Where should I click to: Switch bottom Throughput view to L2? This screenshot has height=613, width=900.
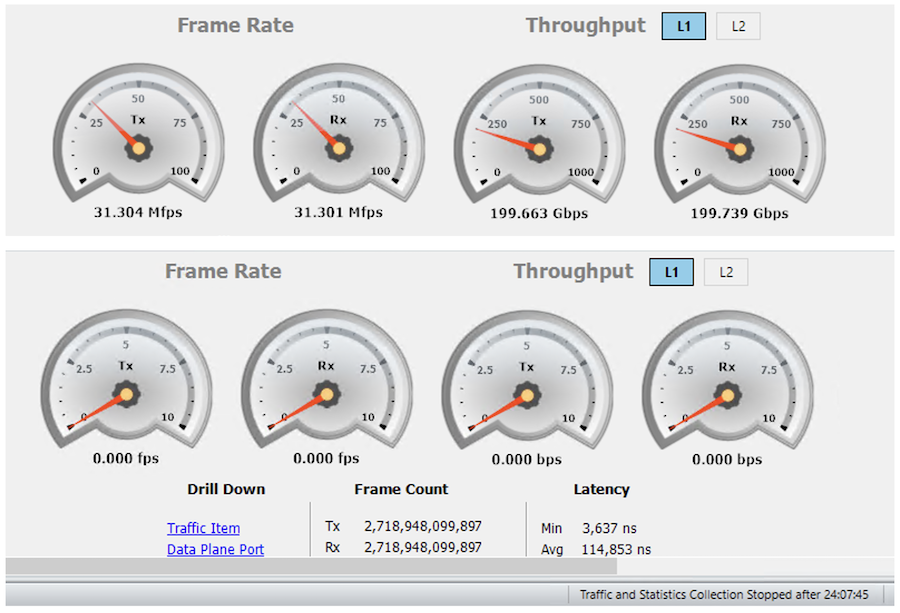(725, 271)
